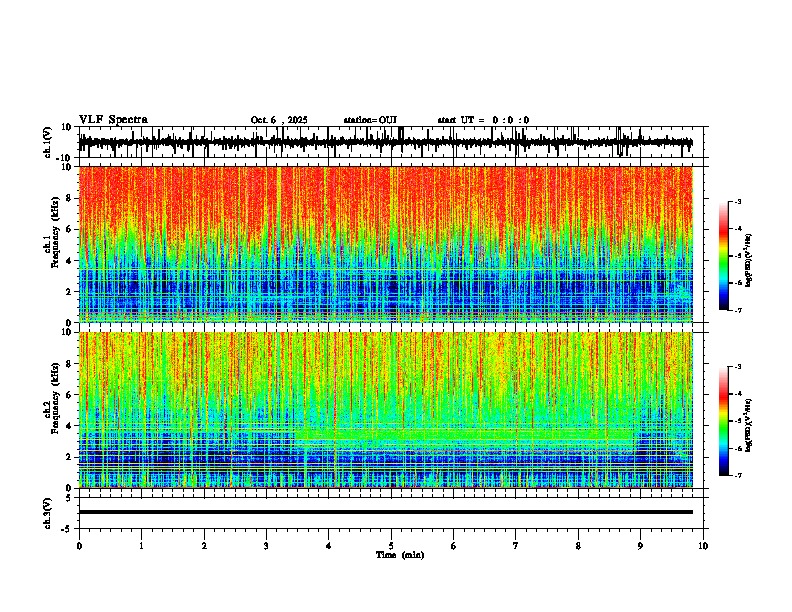
Task: Click the green 3-4 kHz band in ch.2 spectrogram
Action: (x=465, y=435)
